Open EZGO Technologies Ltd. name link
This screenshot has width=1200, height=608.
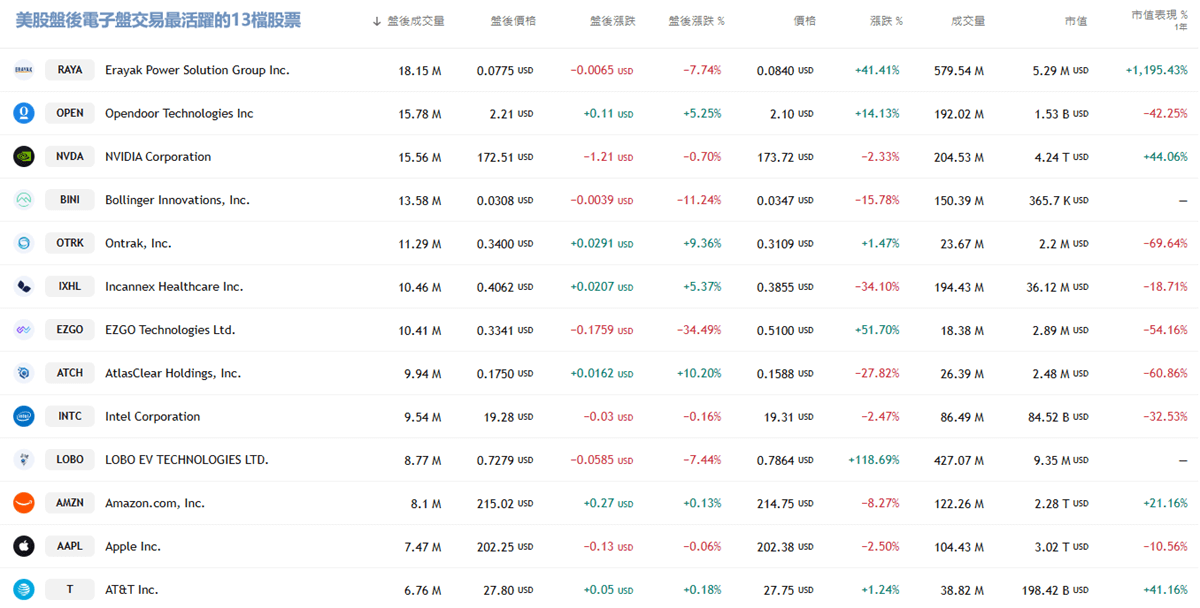(170, 330)
